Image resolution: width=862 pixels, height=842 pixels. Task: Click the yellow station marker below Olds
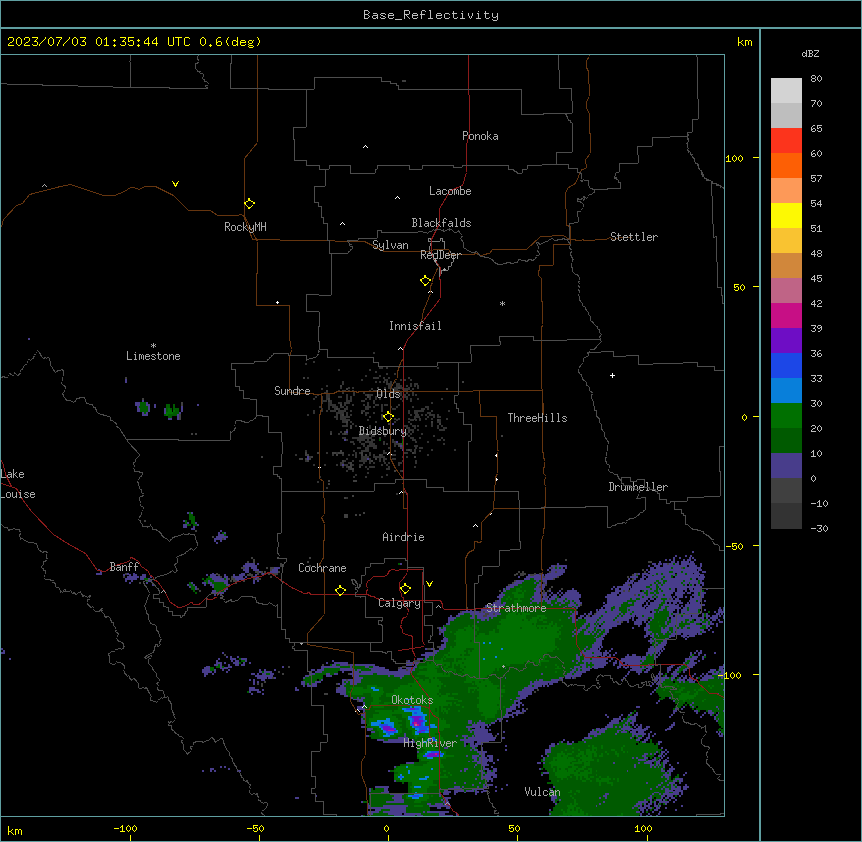[x=389, y=417]
